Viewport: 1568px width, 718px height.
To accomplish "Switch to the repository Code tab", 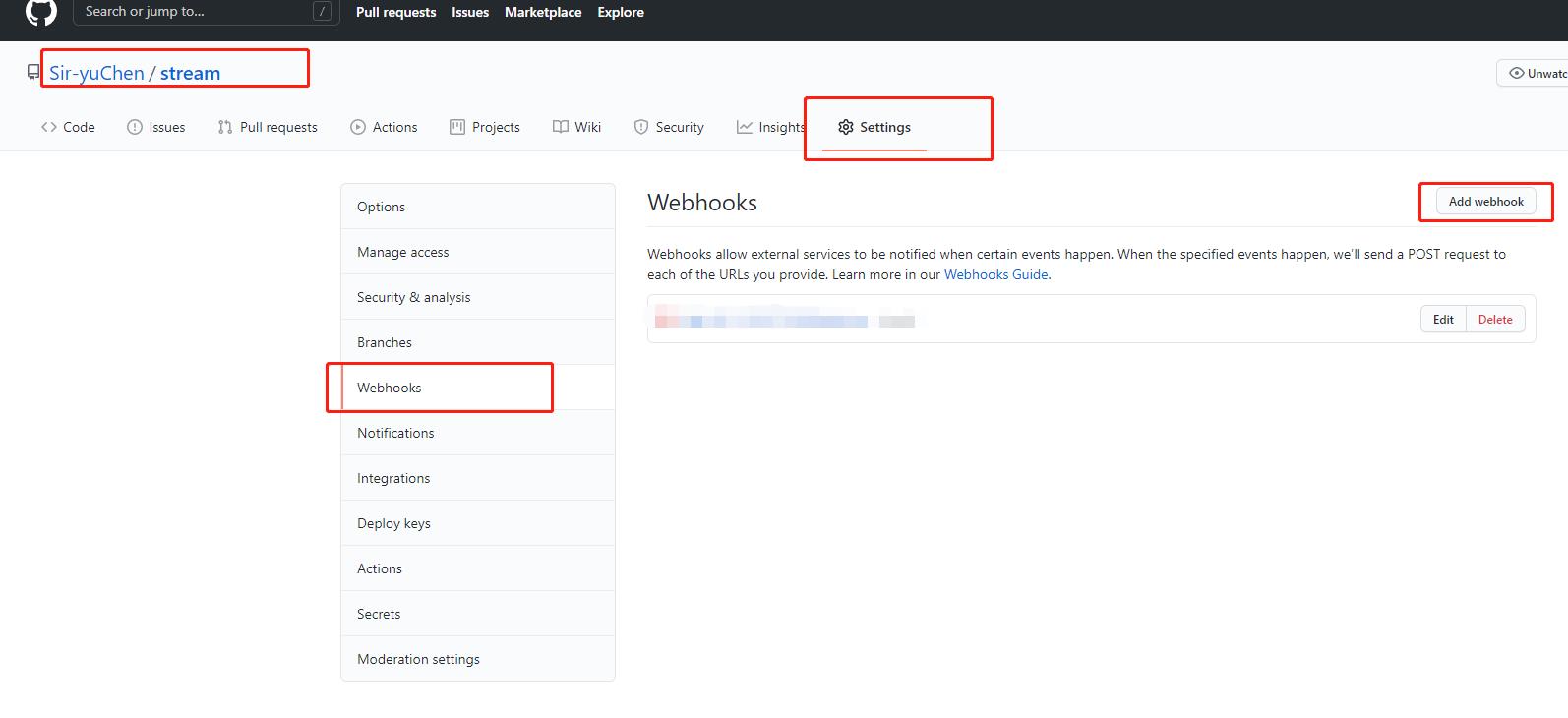I will (68, 127).
